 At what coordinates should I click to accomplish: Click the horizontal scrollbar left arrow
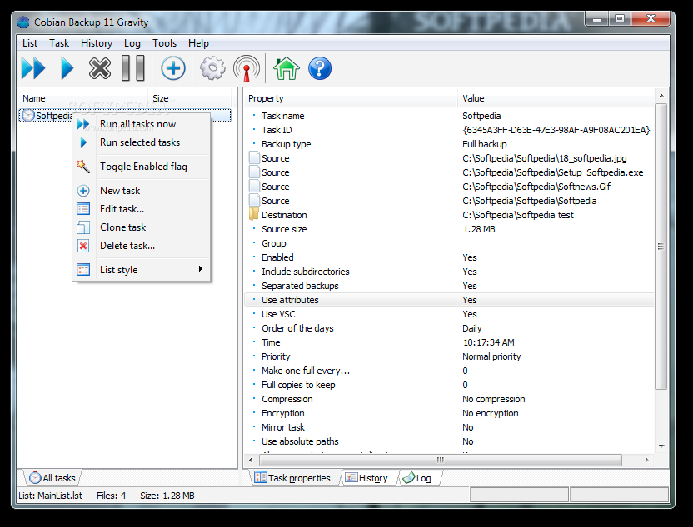tap(251, 460)
